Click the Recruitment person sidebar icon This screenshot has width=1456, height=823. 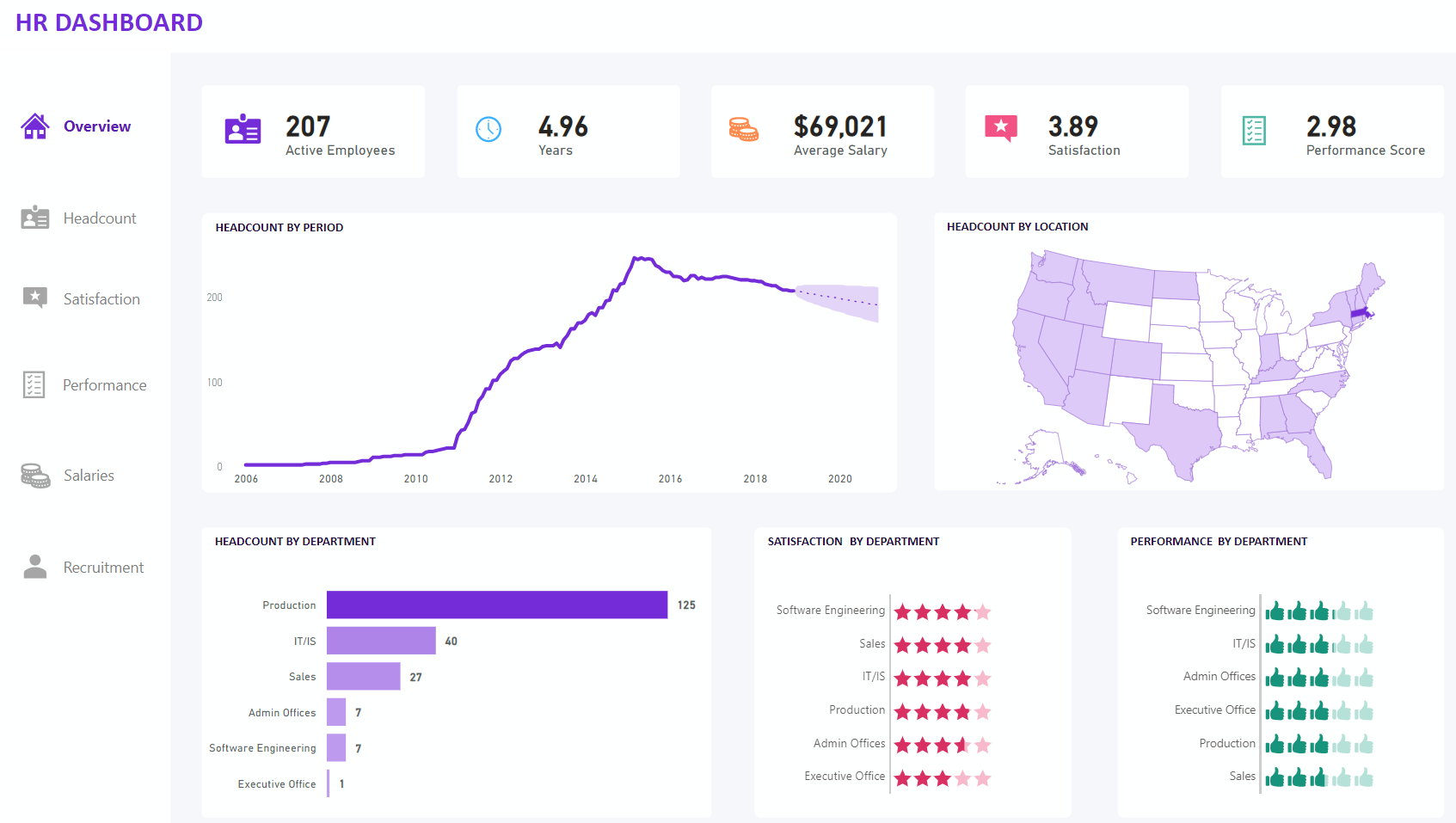[x=35, y=567]
